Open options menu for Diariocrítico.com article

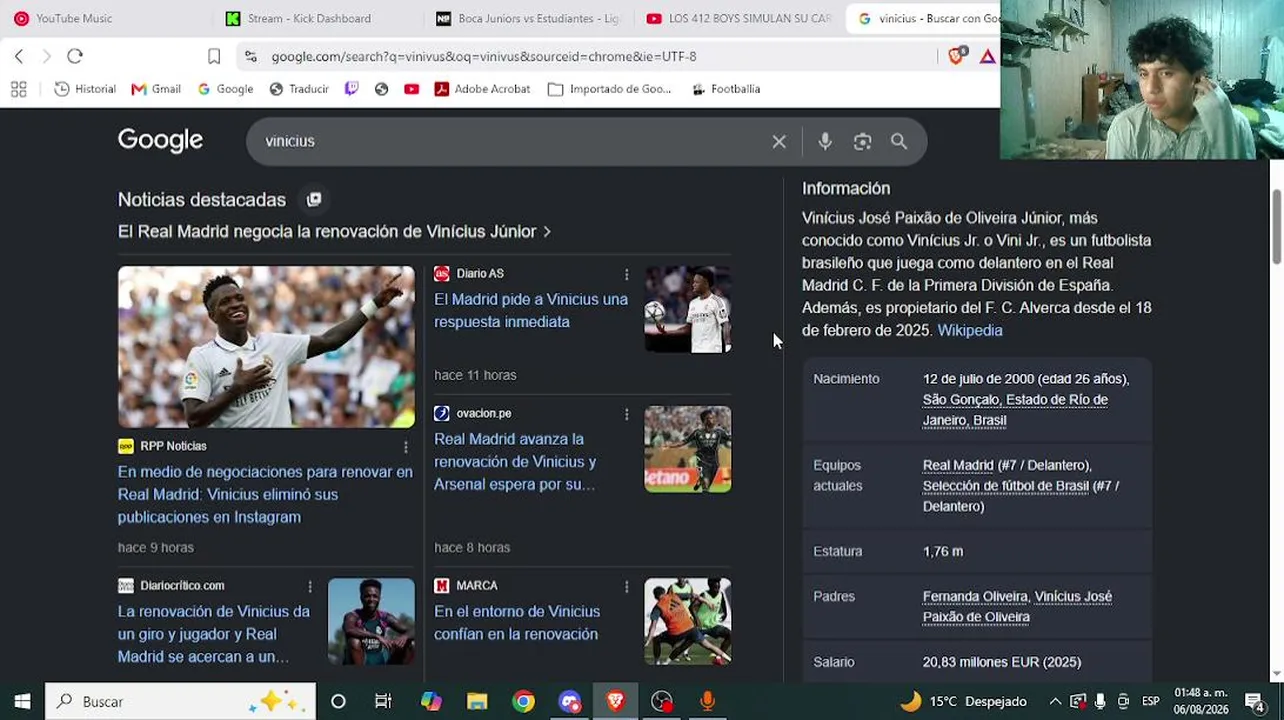[310, 586]
